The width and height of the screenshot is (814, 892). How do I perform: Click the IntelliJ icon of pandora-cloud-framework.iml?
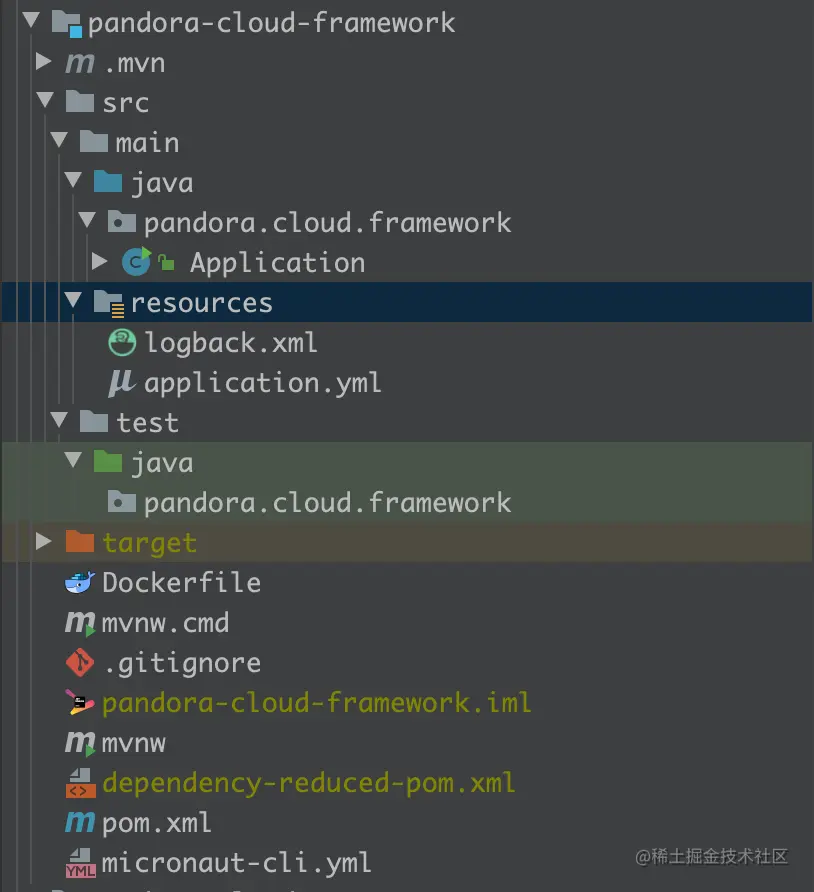[79, 703]
